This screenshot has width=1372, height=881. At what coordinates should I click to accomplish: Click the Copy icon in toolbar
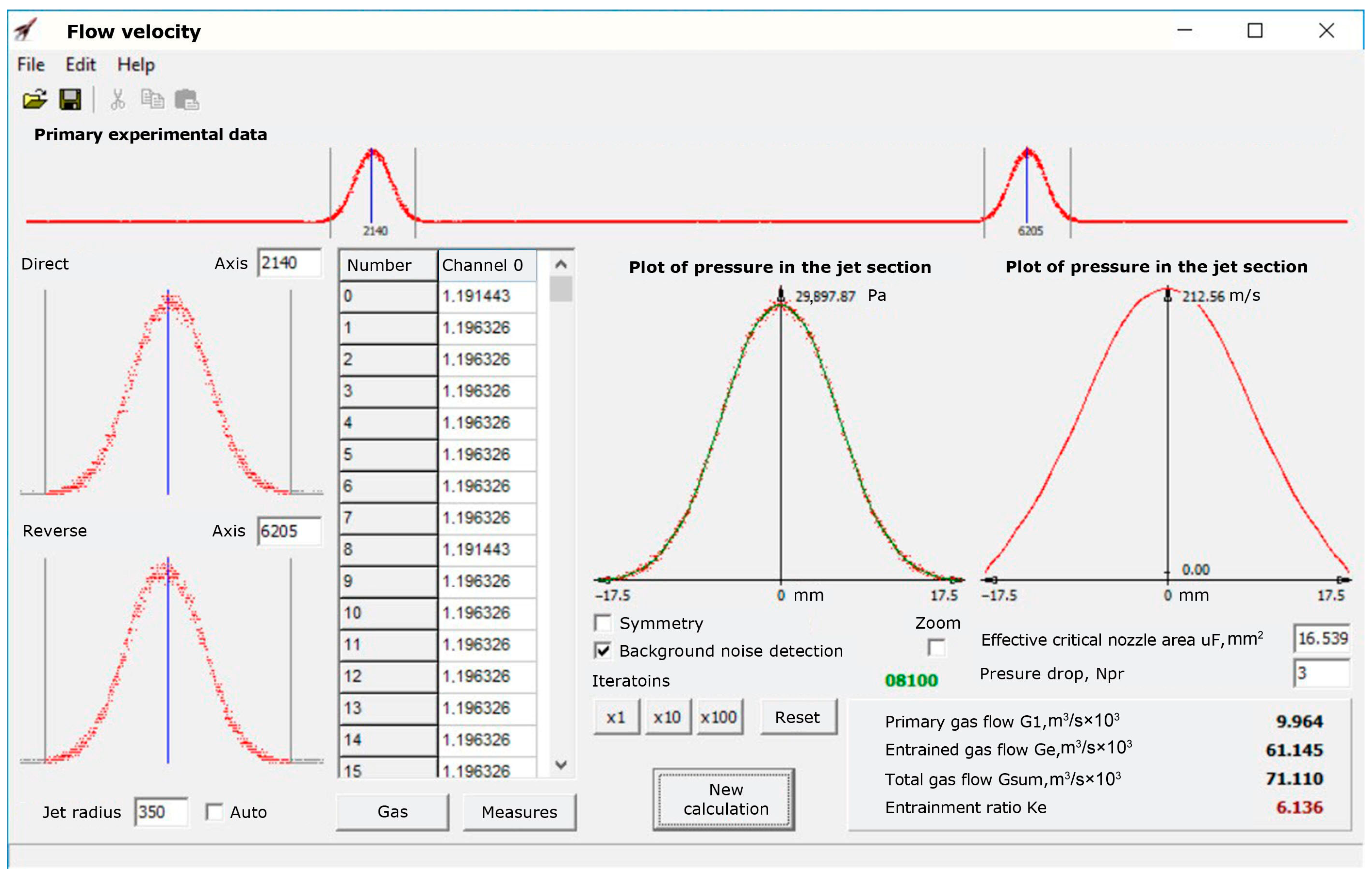[152, 100]
